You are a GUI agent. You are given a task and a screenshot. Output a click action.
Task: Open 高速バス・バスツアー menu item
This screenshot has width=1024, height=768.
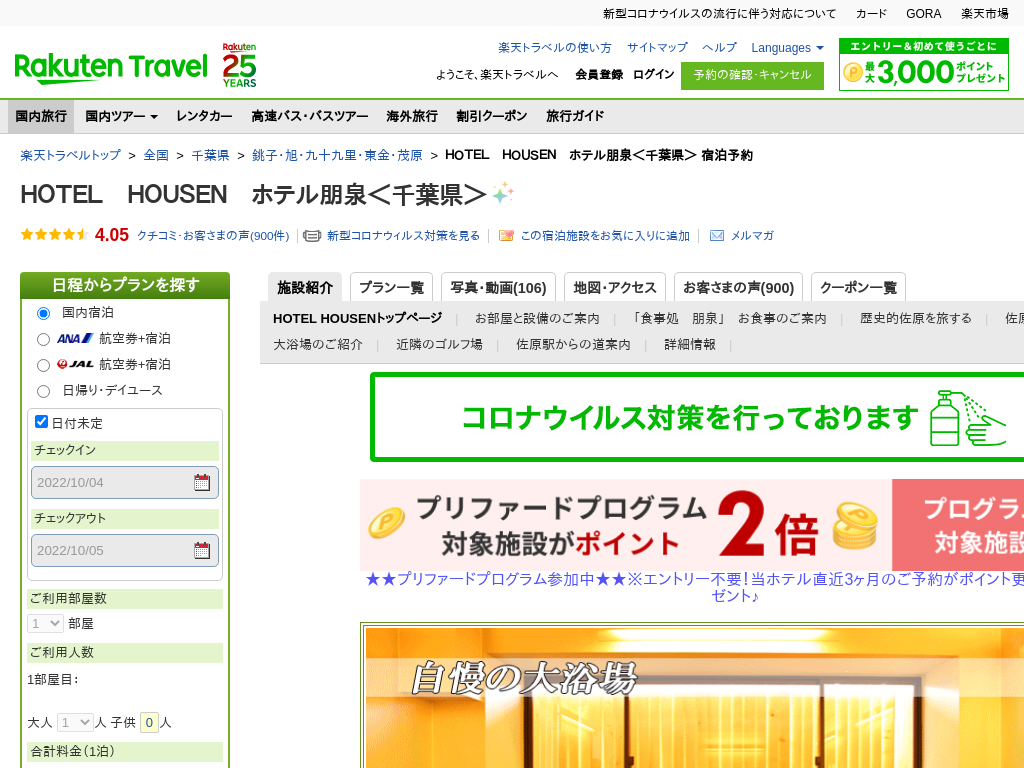pos(310,116)
